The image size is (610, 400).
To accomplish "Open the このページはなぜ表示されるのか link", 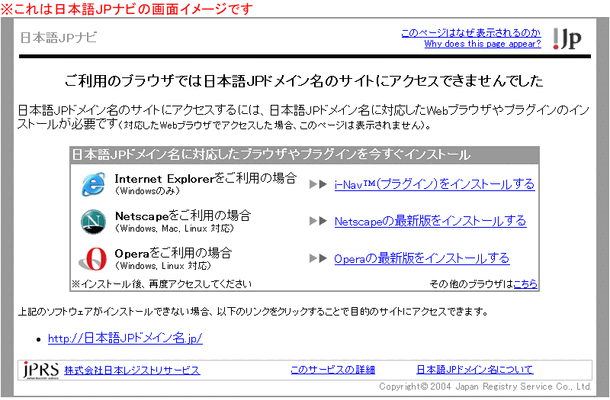I will 471,33.
